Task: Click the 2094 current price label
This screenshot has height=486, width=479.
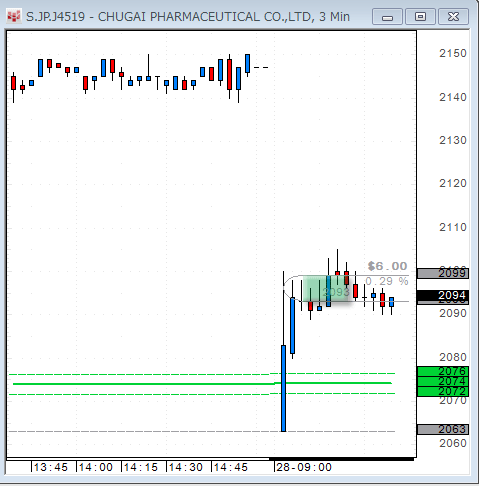Action: point(443,295)
